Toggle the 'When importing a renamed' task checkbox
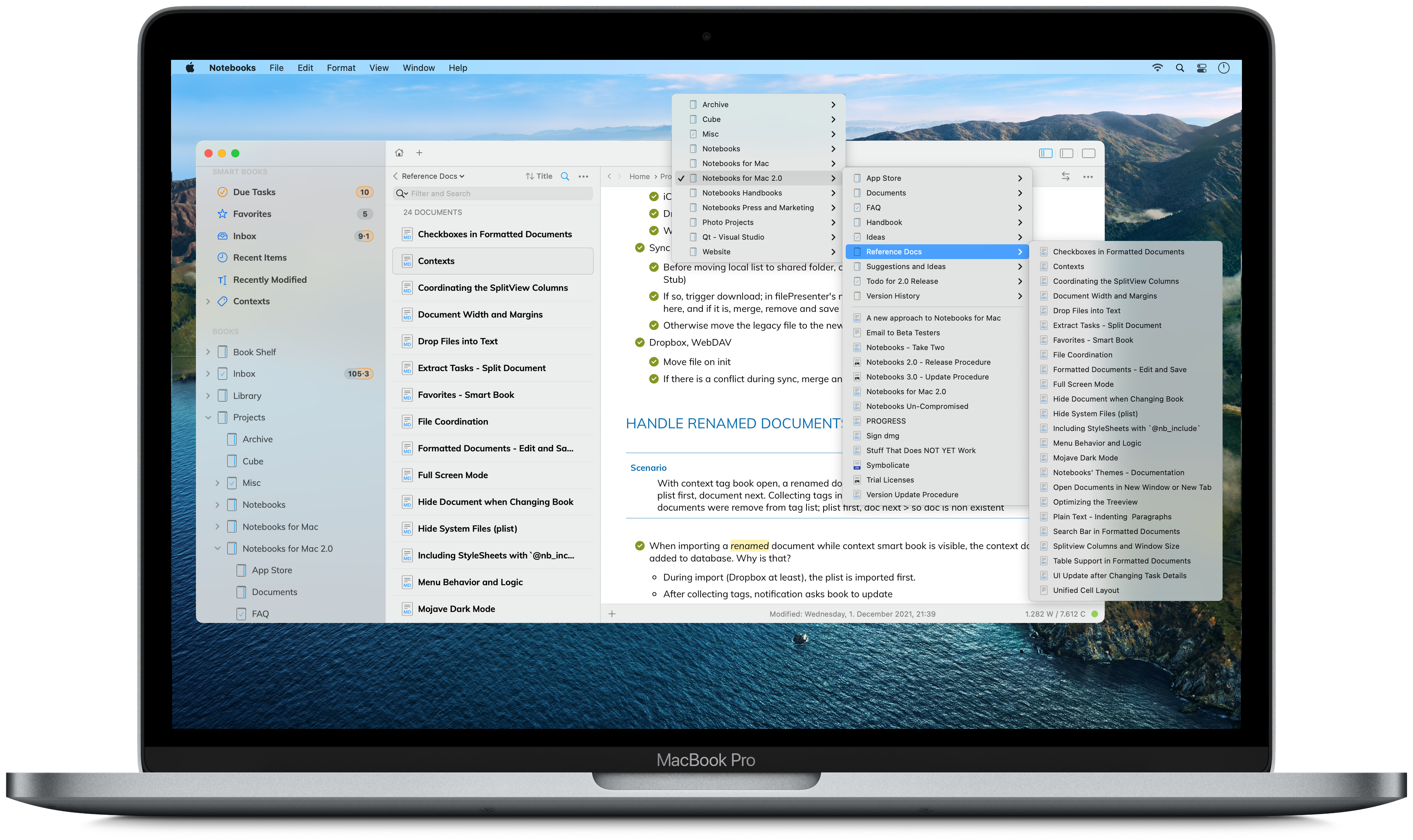The image size is (1413, 840). [640, 546]
